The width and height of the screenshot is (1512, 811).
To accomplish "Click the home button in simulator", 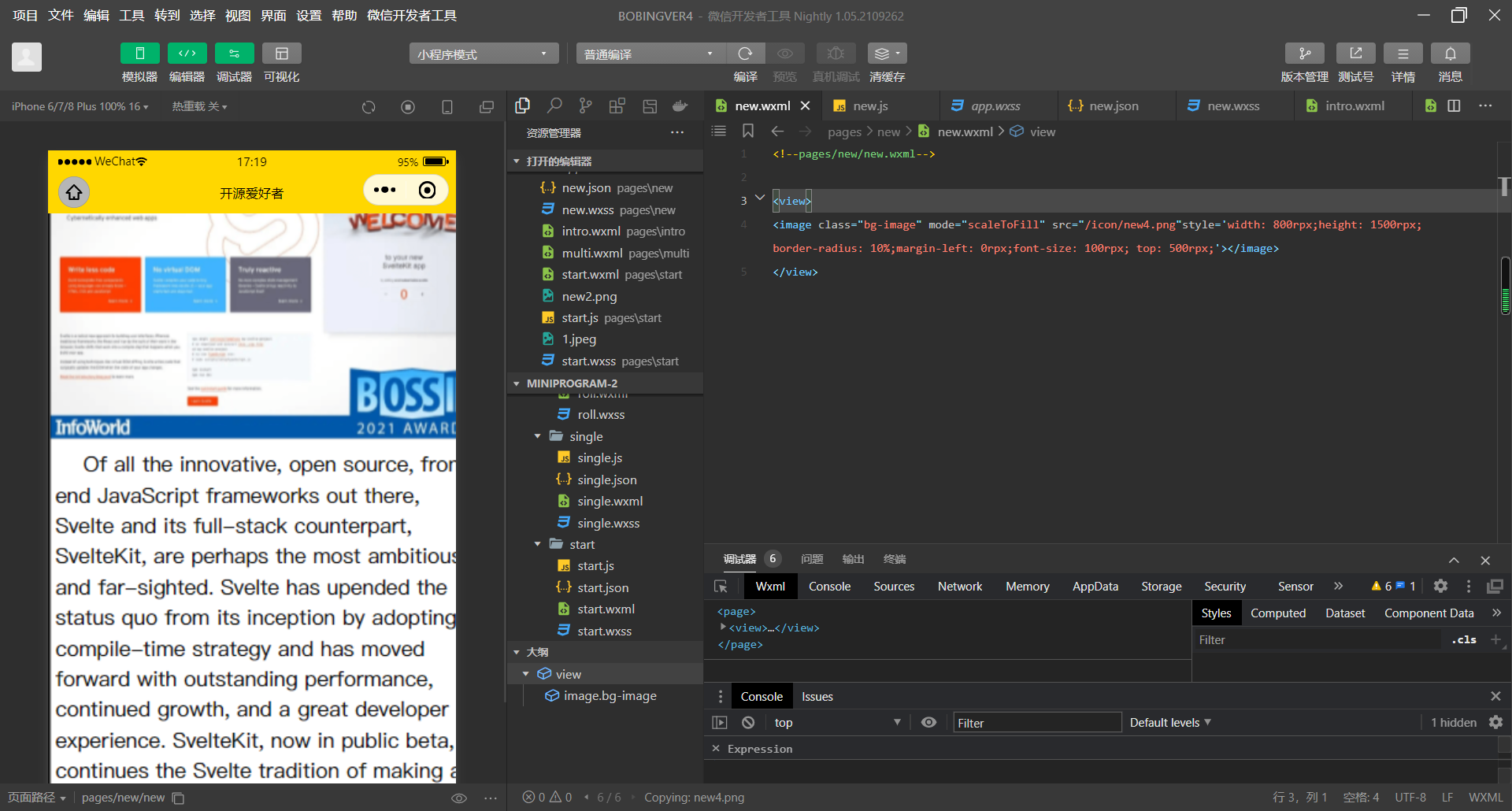I will (x=74, y=191).
